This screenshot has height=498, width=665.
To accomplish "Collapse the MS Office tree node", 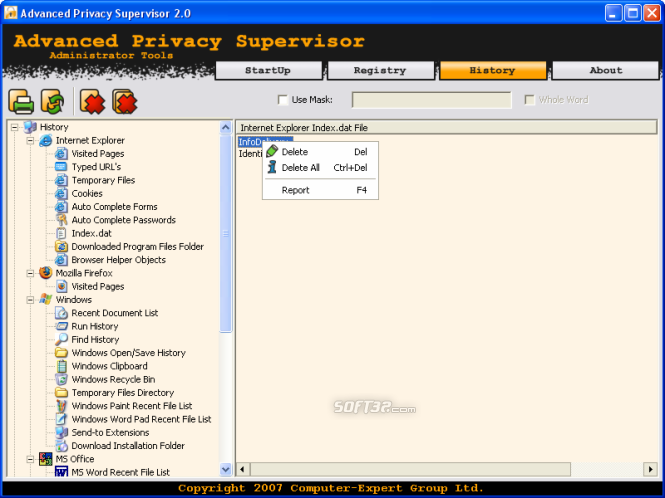I will (x=30, y=459).
